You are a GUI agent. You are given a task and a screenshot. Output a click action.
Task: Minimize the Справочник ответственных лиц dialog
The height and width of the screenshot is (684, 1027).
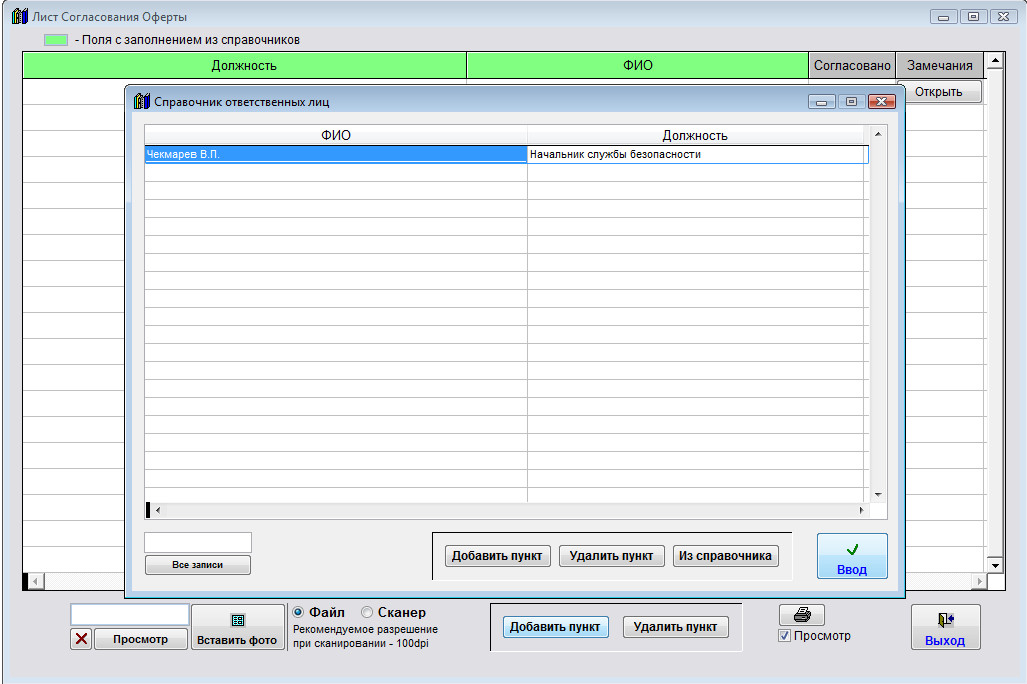[x=821, y=102]
